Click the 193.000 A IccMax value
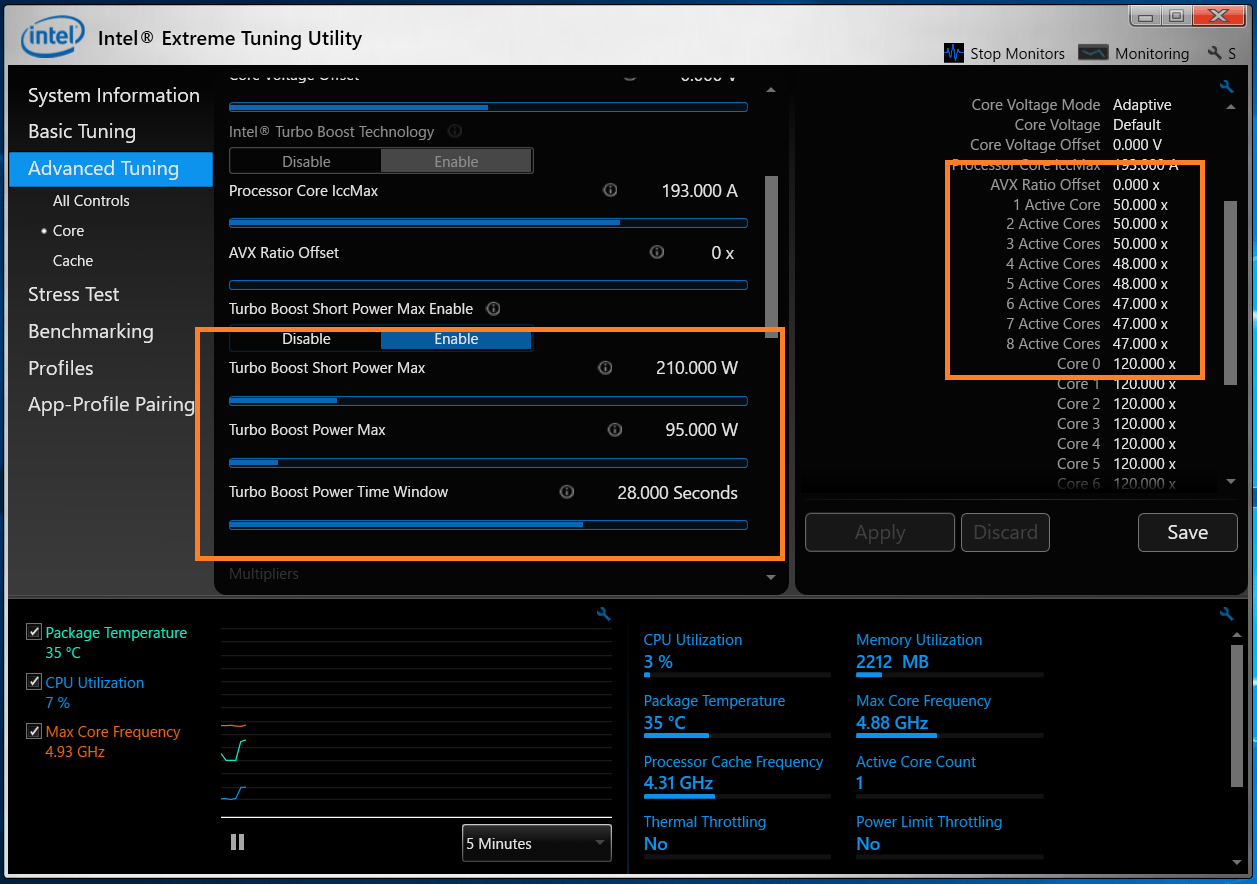The height and width of the screenshot is (884, 1257). [699, 190]
